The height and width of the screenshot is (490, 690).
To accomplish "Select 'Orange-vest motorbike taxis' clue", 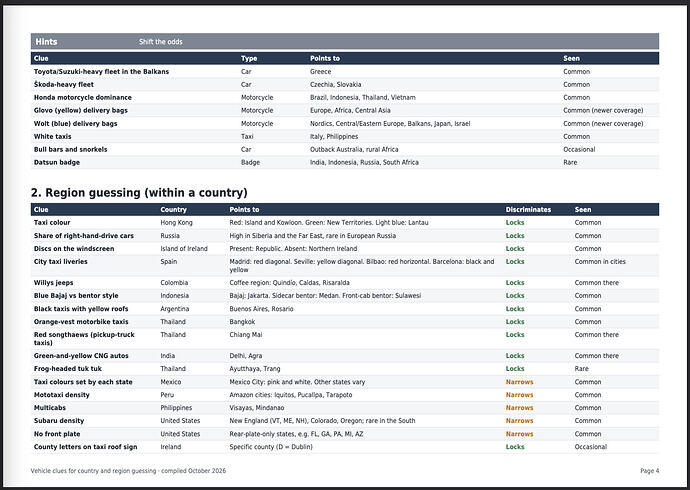I will pyautogui.click(x=81, y=322).
